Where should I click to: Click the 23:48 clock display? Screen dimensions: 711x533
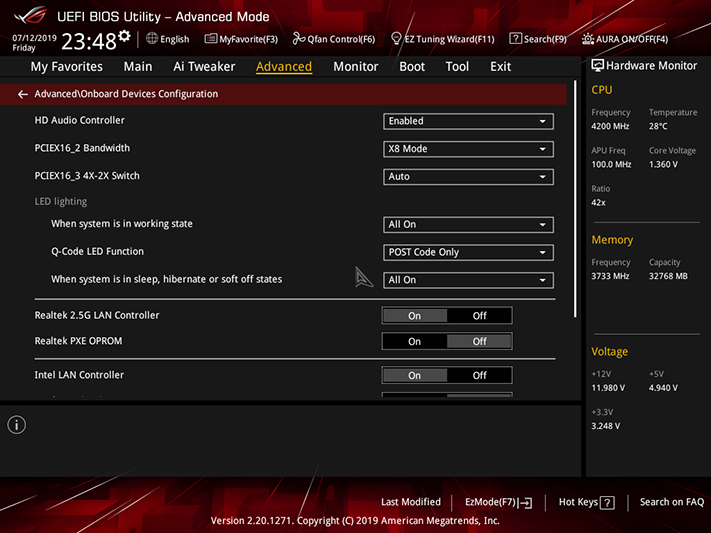click(89, 41)
